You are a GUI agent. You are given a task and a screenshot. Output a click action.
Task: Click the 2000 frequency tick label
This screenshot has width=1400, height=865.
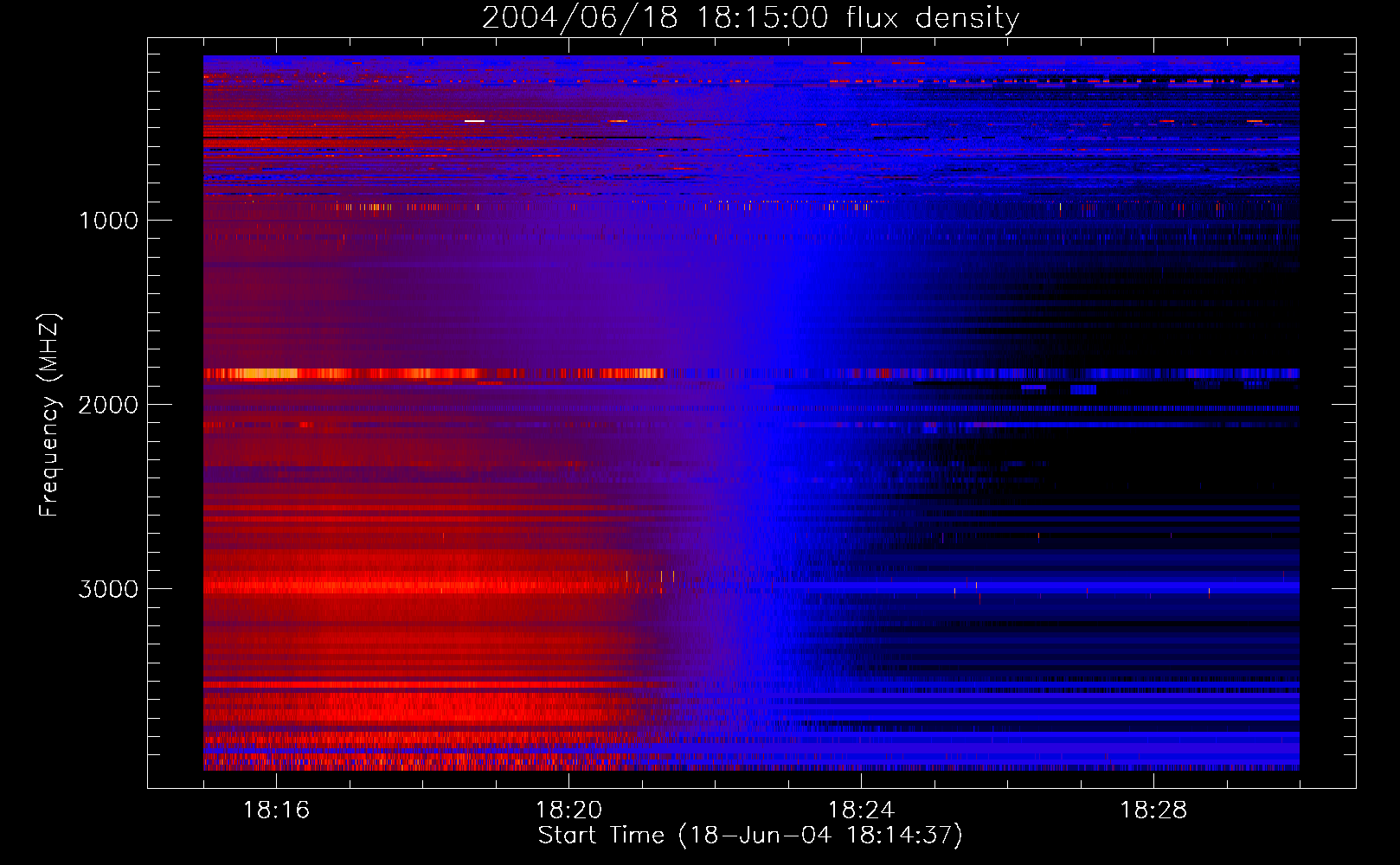coord(108,405)
